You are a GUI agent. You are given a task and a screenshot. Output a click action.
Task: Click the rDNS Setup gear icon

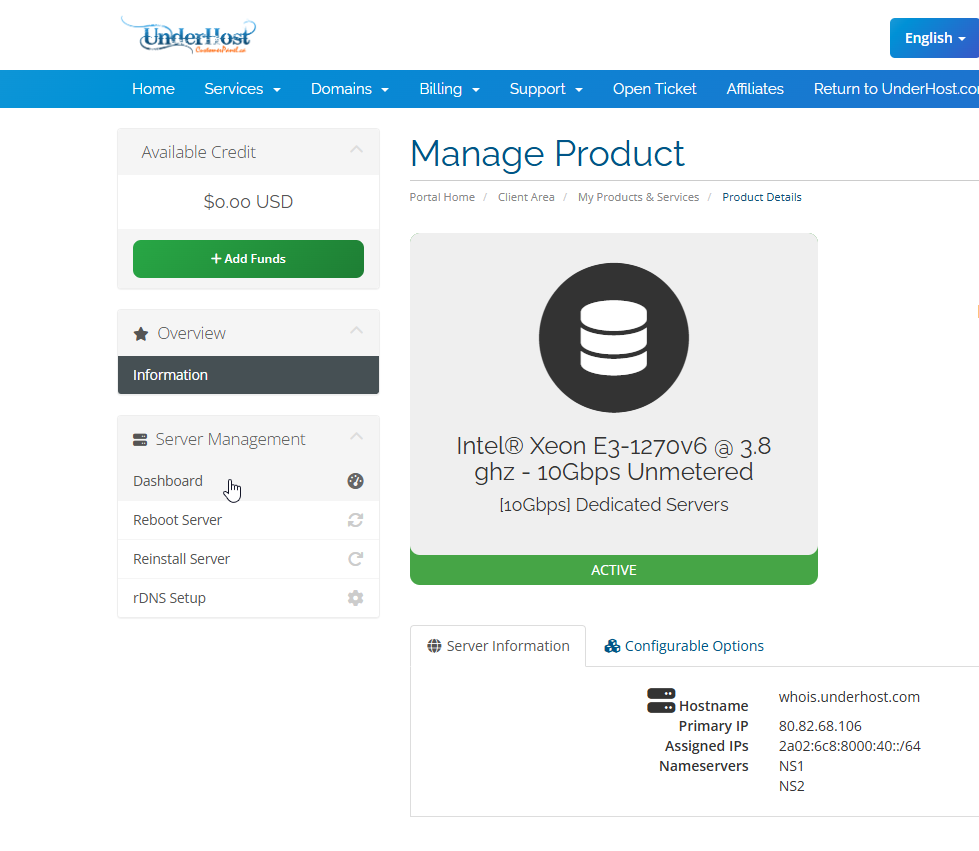point(355,598)
